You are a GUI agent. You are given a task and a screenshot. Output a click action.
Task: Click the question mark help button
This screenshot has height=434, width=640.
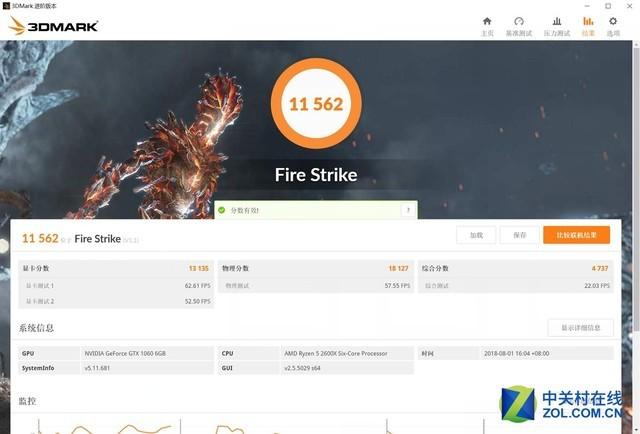(408, 210)
